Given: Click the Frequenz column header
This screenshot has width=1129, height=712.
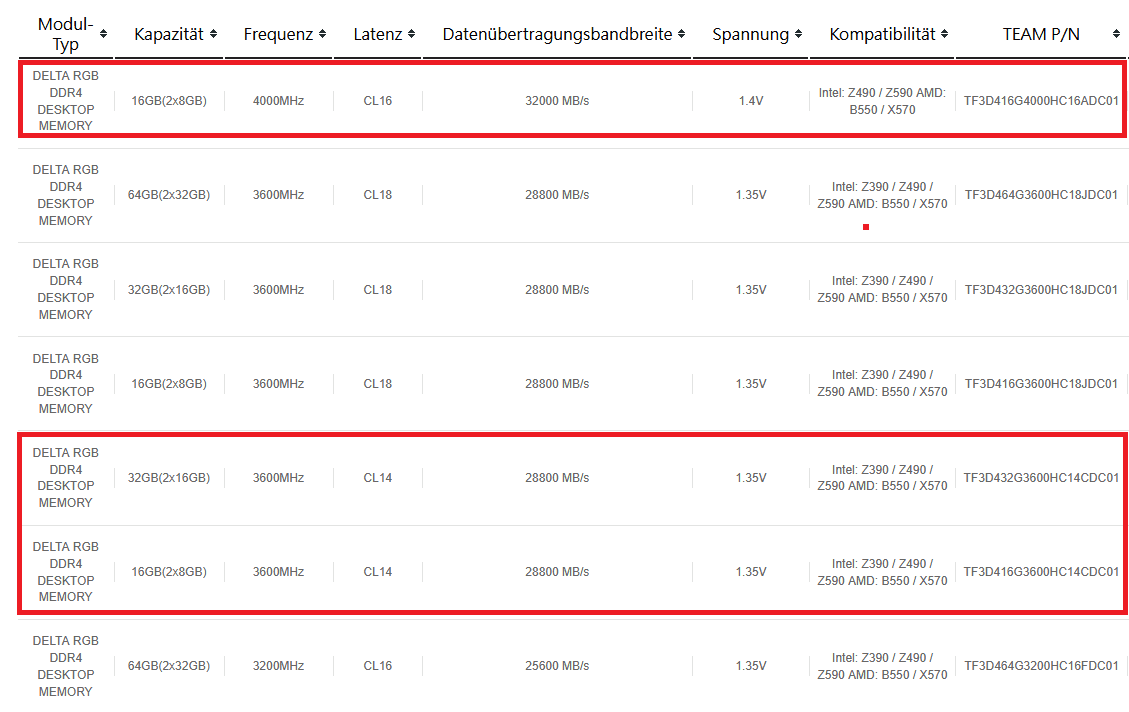Looking at the screenshot, I should 278,34.
